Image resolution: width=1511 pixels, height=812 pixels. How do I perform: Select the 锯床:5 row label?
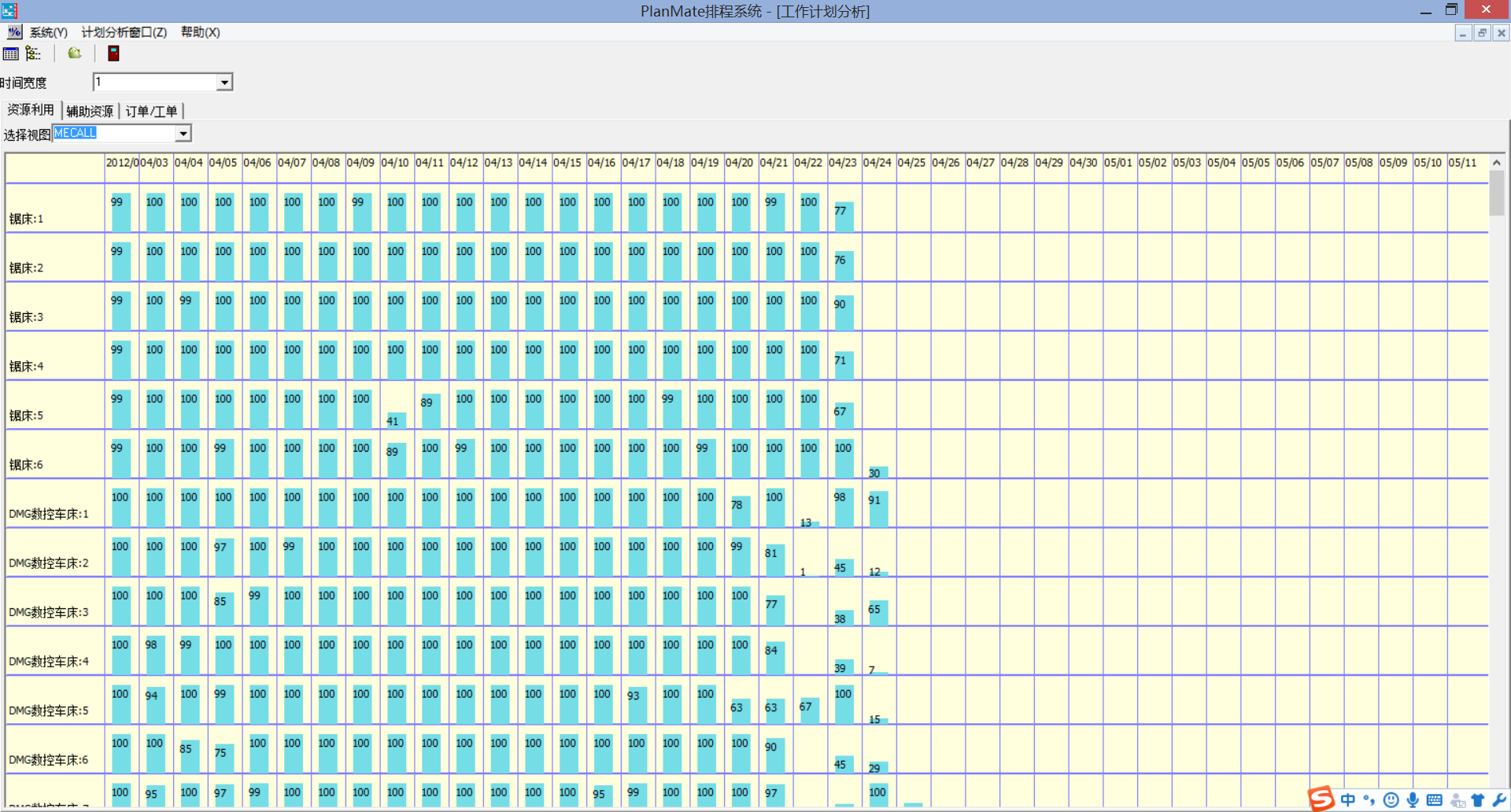point(27,415)
